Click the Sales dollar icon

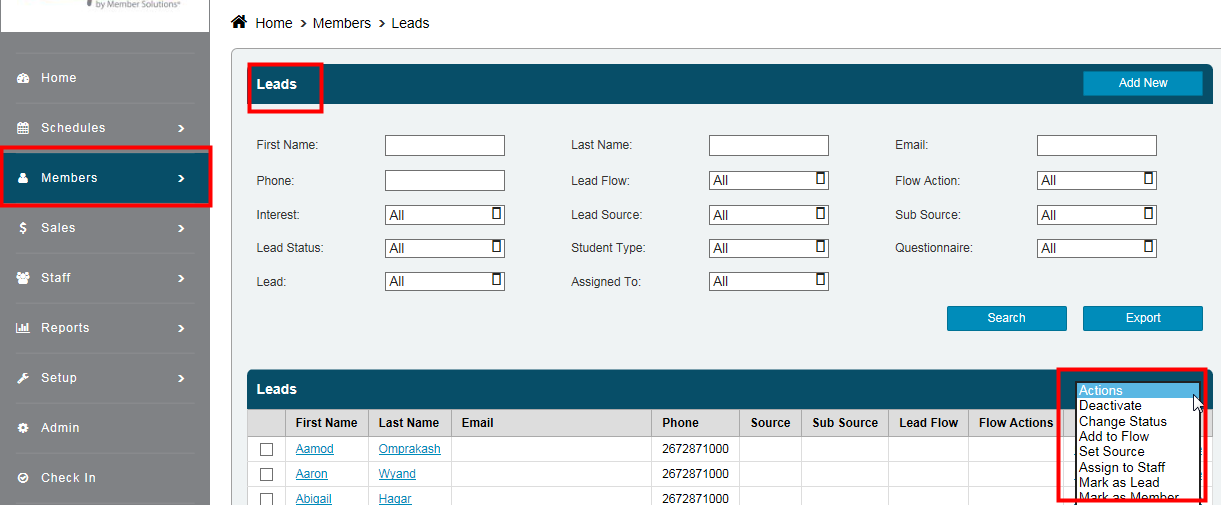tap(23, 228)
